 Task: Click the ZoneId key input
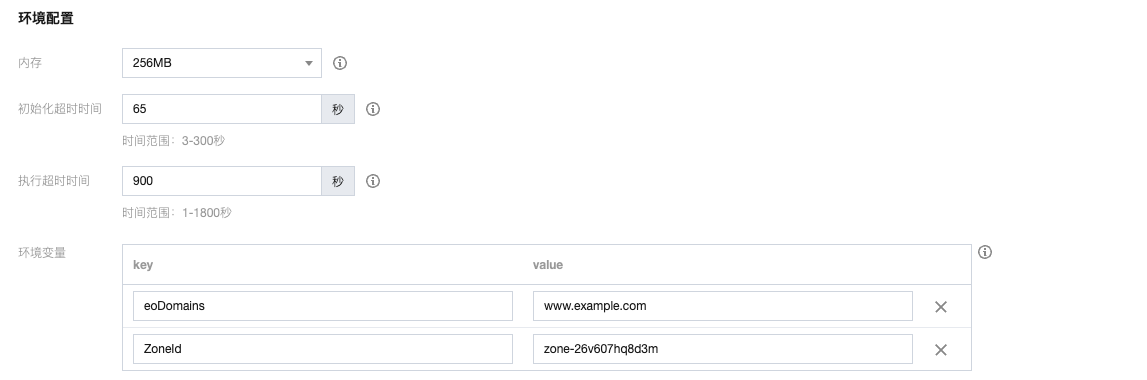pos(323,349)
